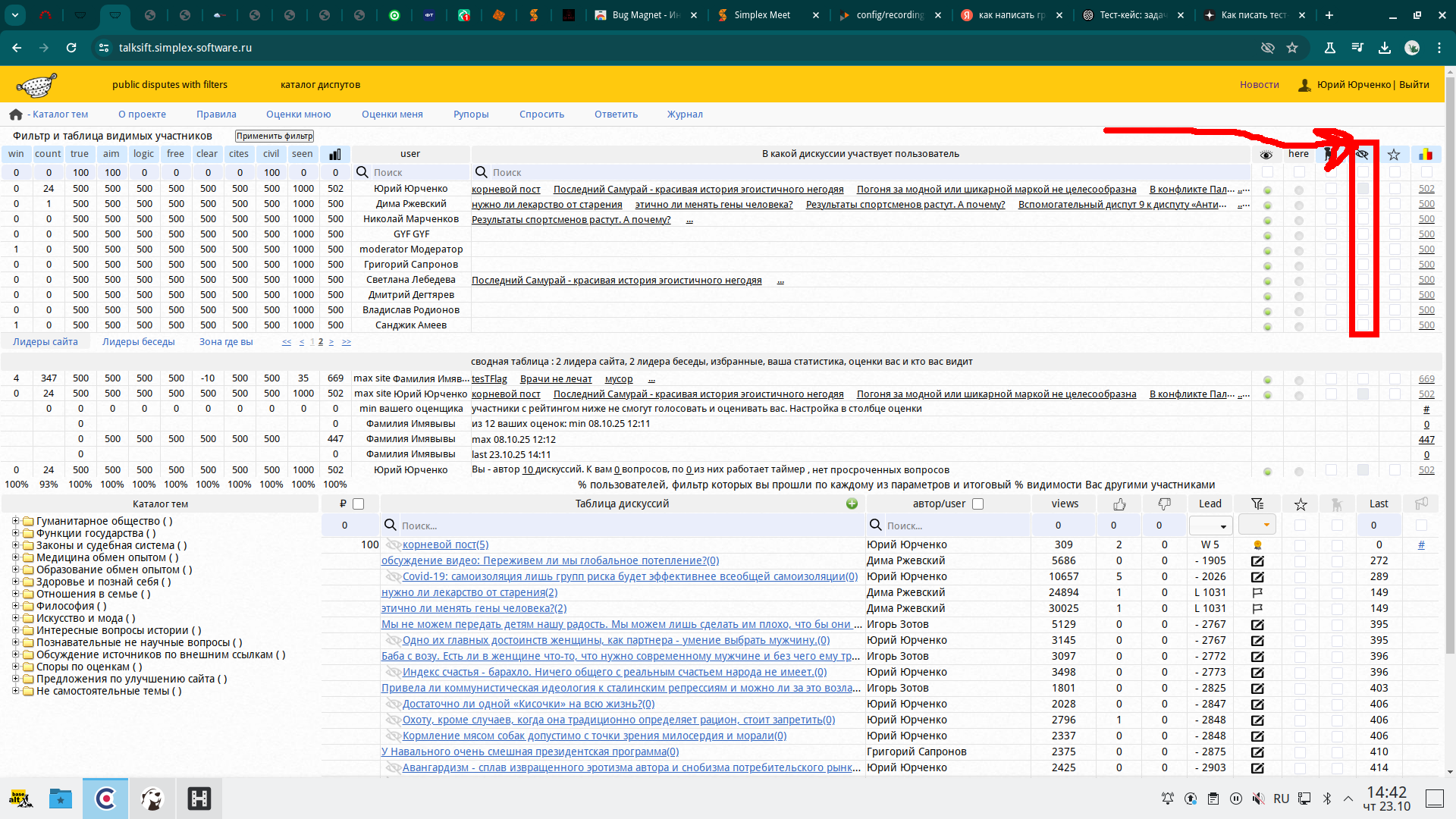Toggle the ₽ column checkbox
The width and height of the screenshot is (1456, 819).
(x=359, y=504)
